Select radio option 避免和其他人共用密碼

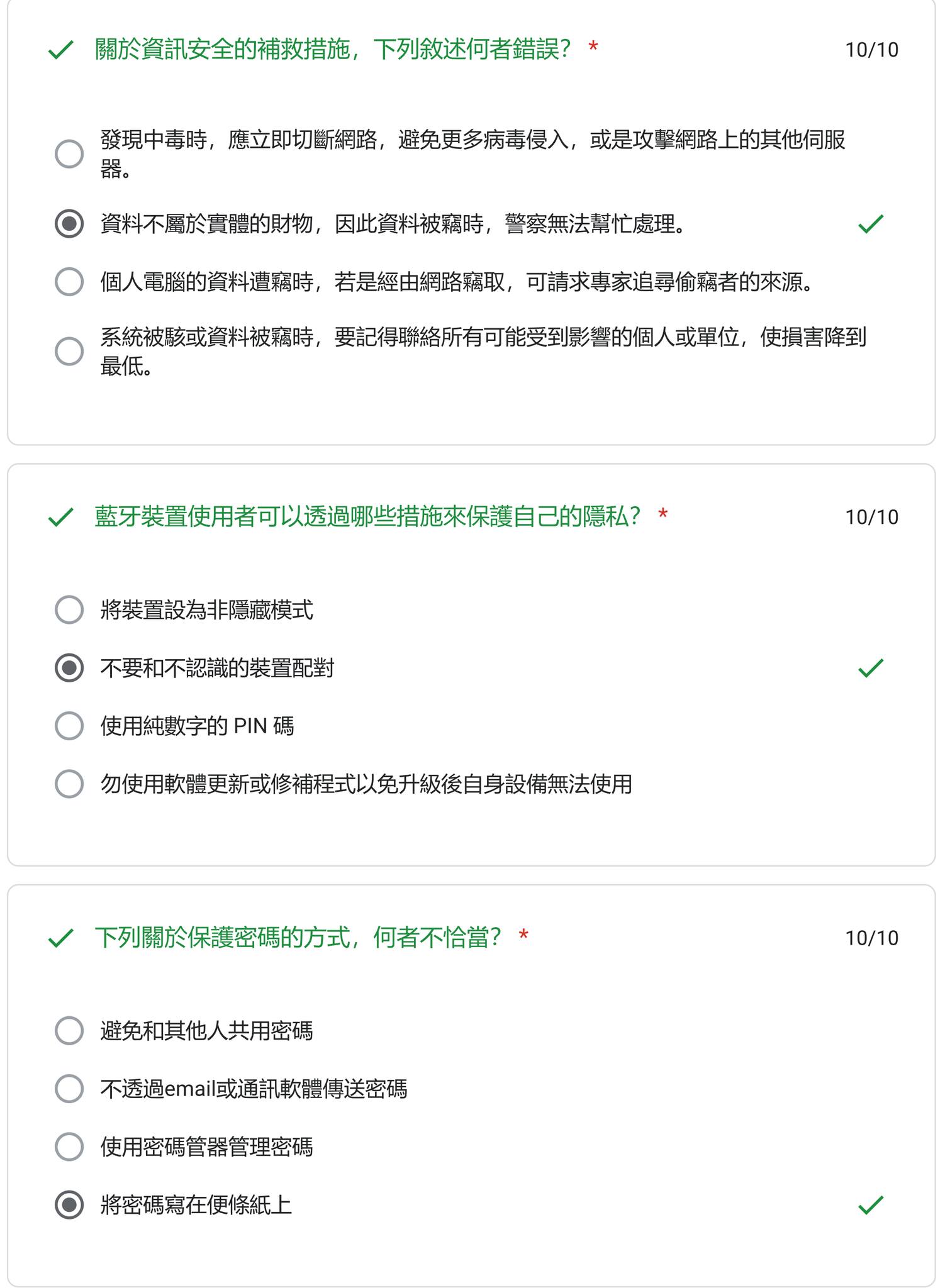(69, 1031)
